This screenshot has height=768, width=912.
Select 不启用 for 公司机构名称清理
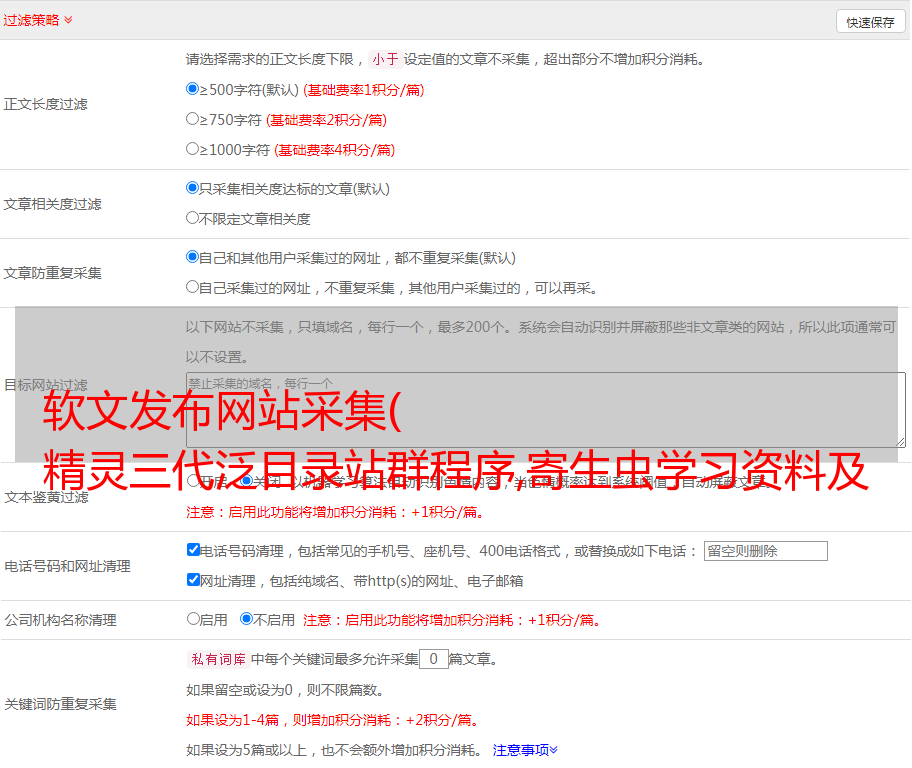coord(246,619)
